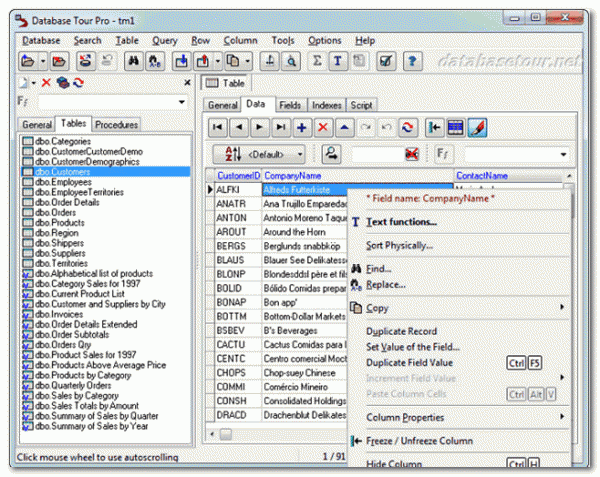Image resolution: width=600 pixels, height=477 pixels.
Task: Click the horizontal scrollbar thumb under grid
Action: (226, 434)
